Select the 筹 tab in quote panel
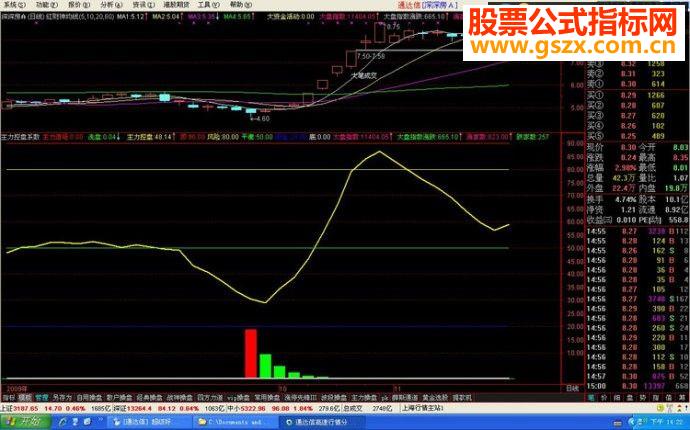 [x=682, y=397]
